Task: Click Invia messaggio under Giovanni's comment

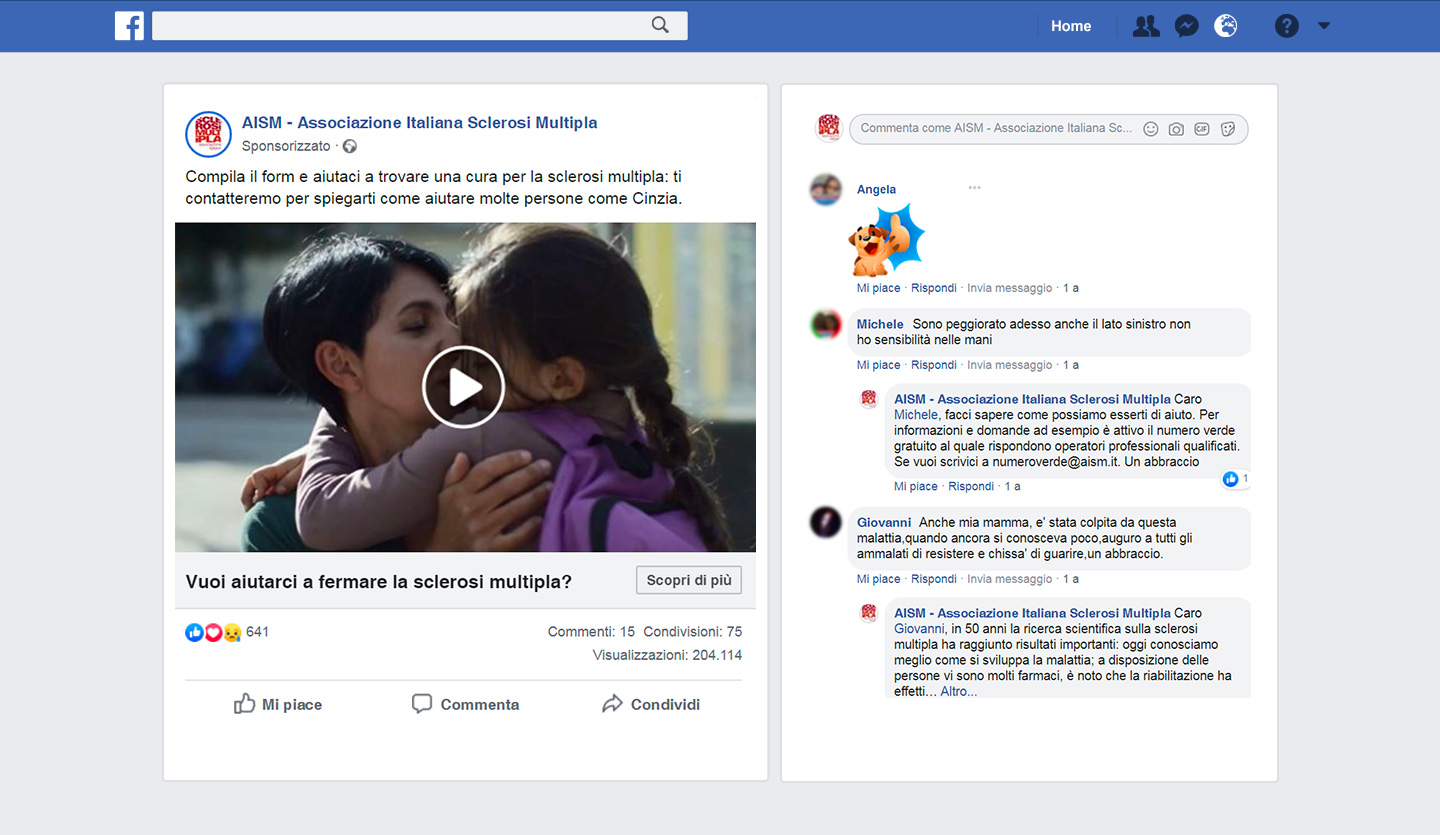Action: [x=1010, y=579]
